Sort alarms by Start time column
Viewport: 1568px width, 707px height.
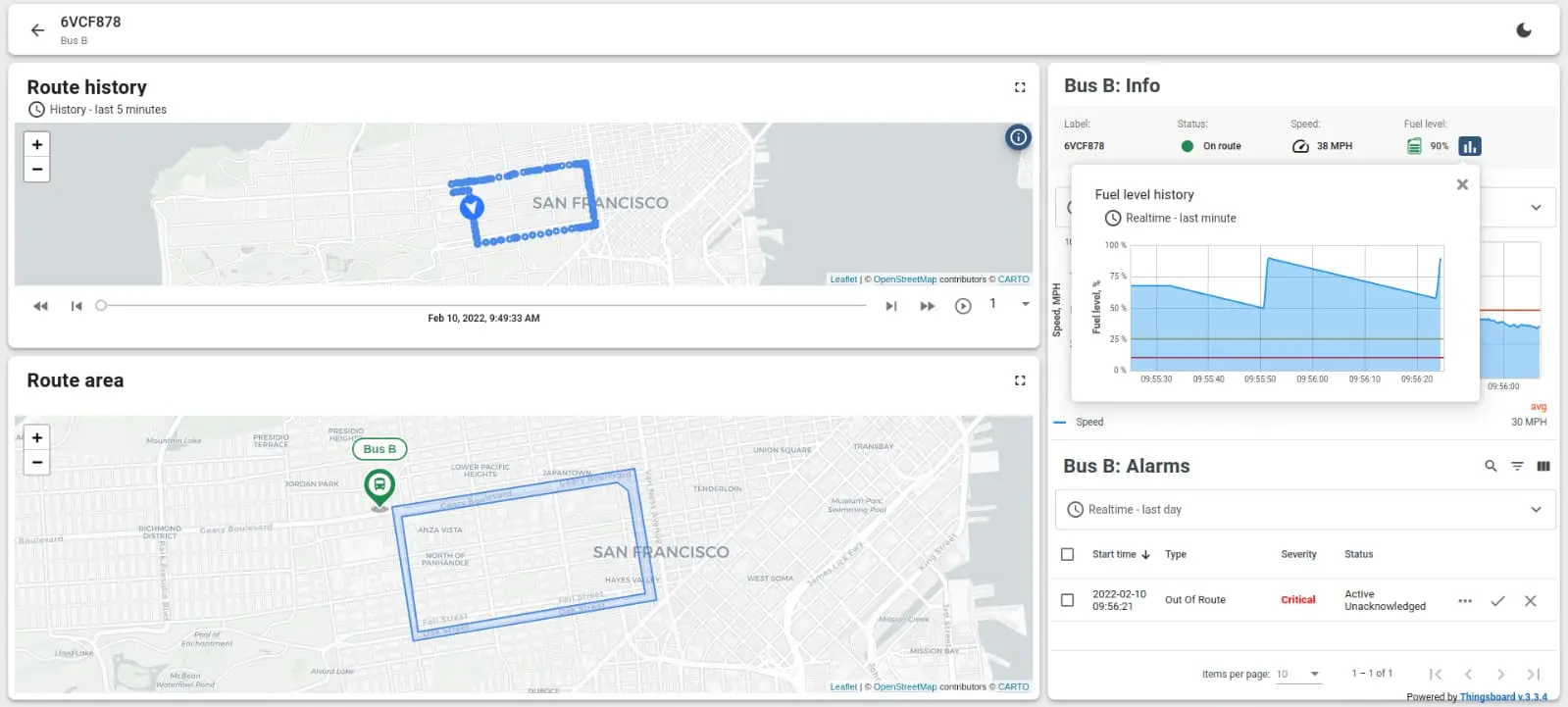1121,555
